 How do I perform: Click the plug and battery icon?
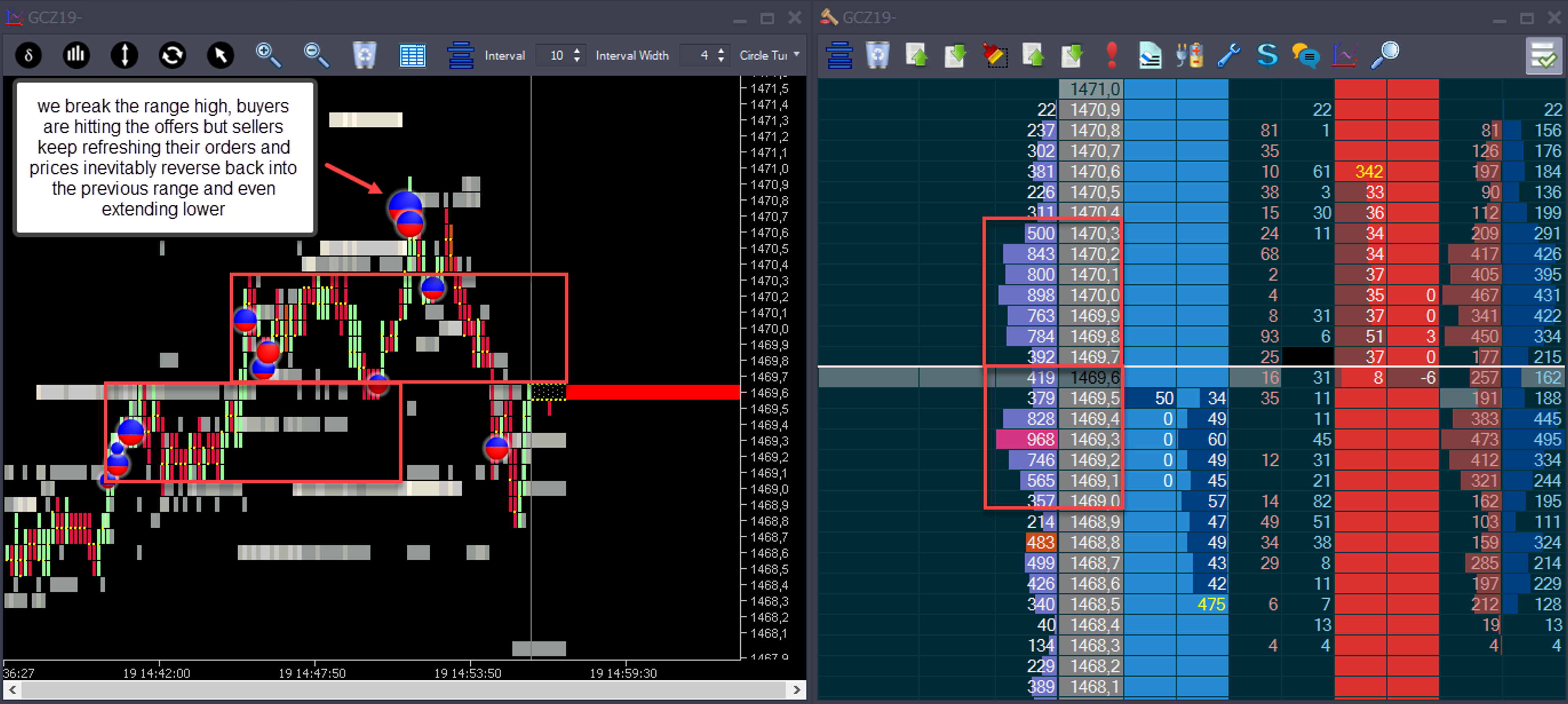(1189, 56)
